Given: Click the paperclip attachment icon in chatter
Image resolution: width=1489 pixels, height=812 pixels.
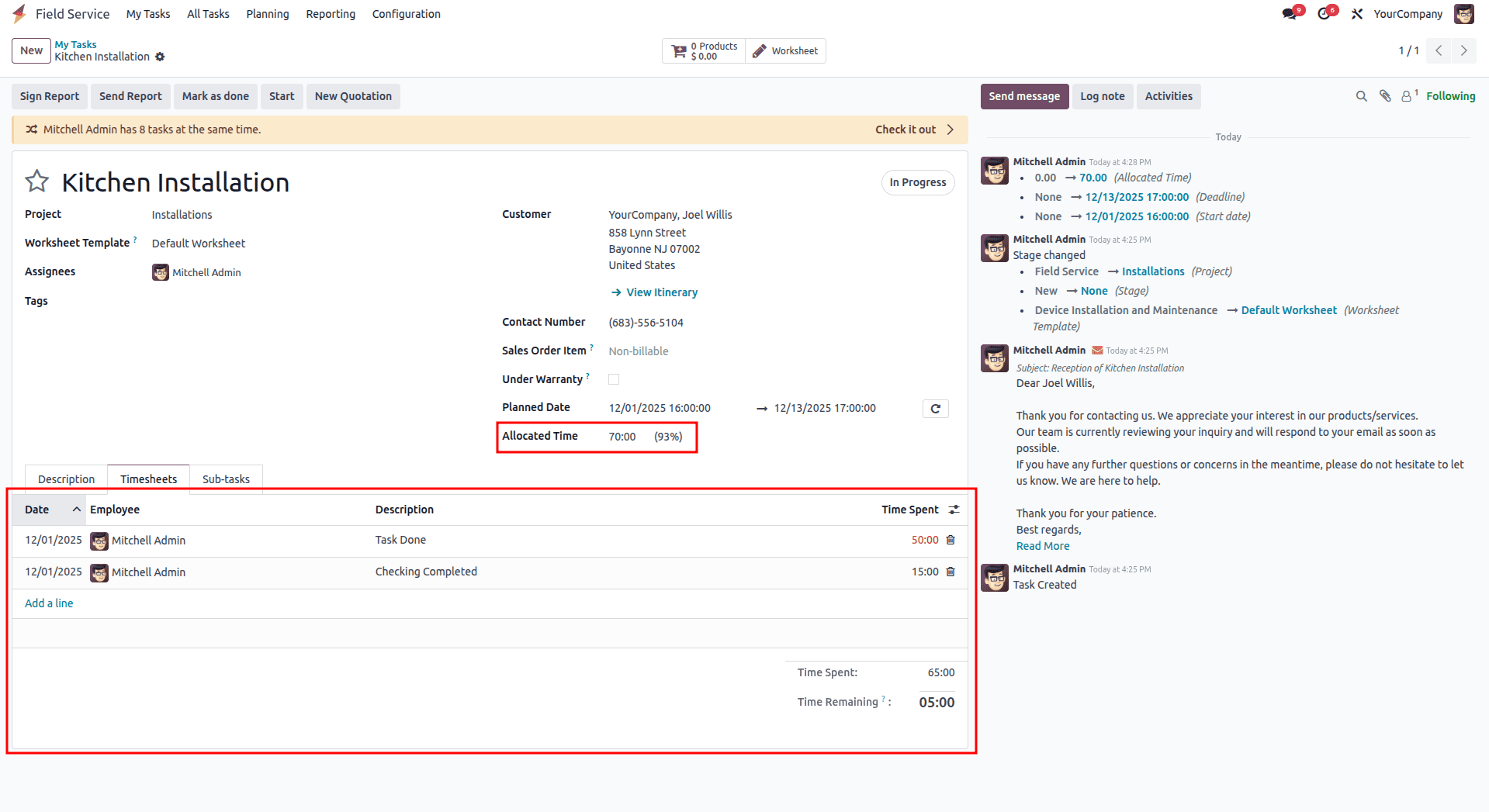Looking at the screenshot, I should click(x=1385, y=96).
